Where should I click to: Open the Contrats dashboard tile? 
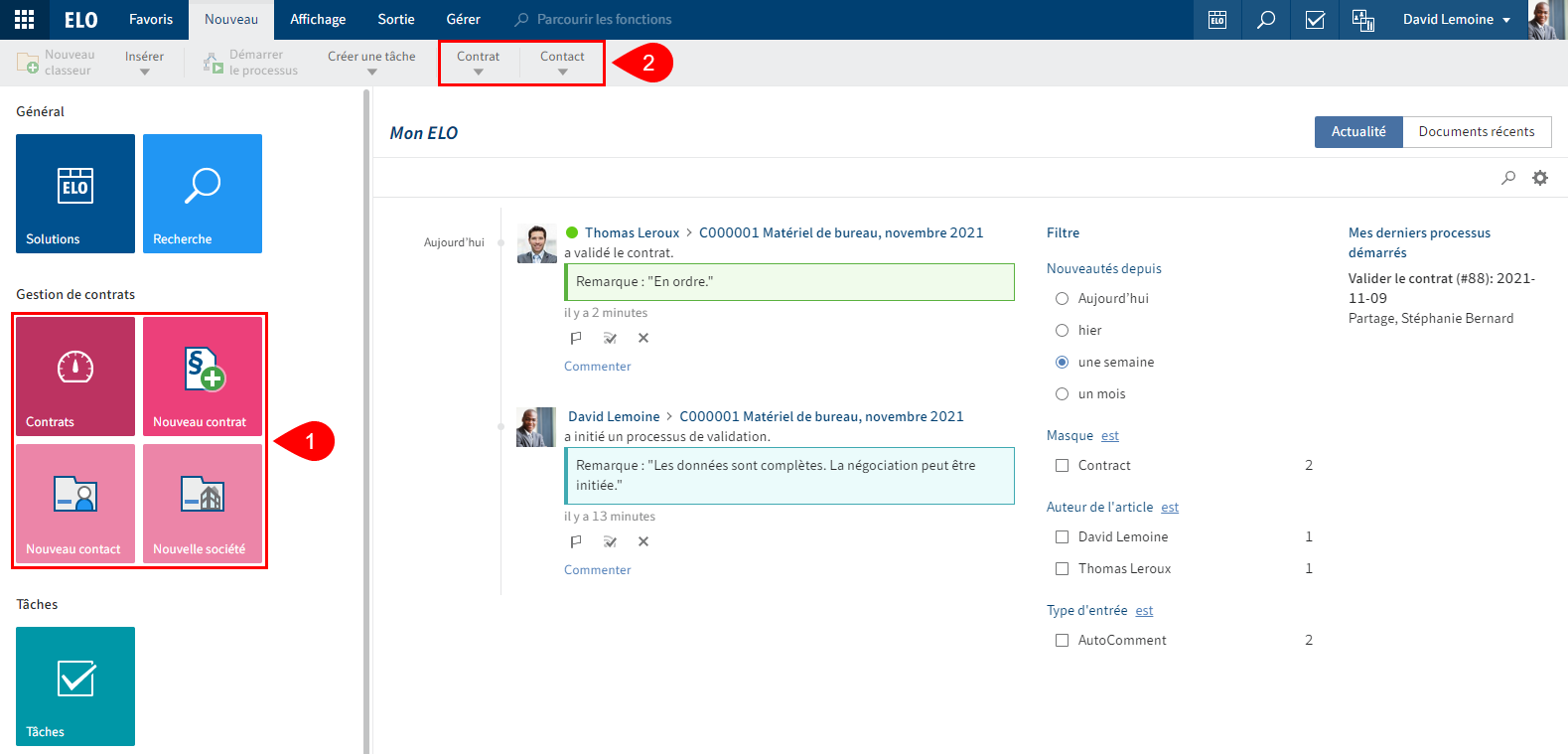(x=75, y=377)
